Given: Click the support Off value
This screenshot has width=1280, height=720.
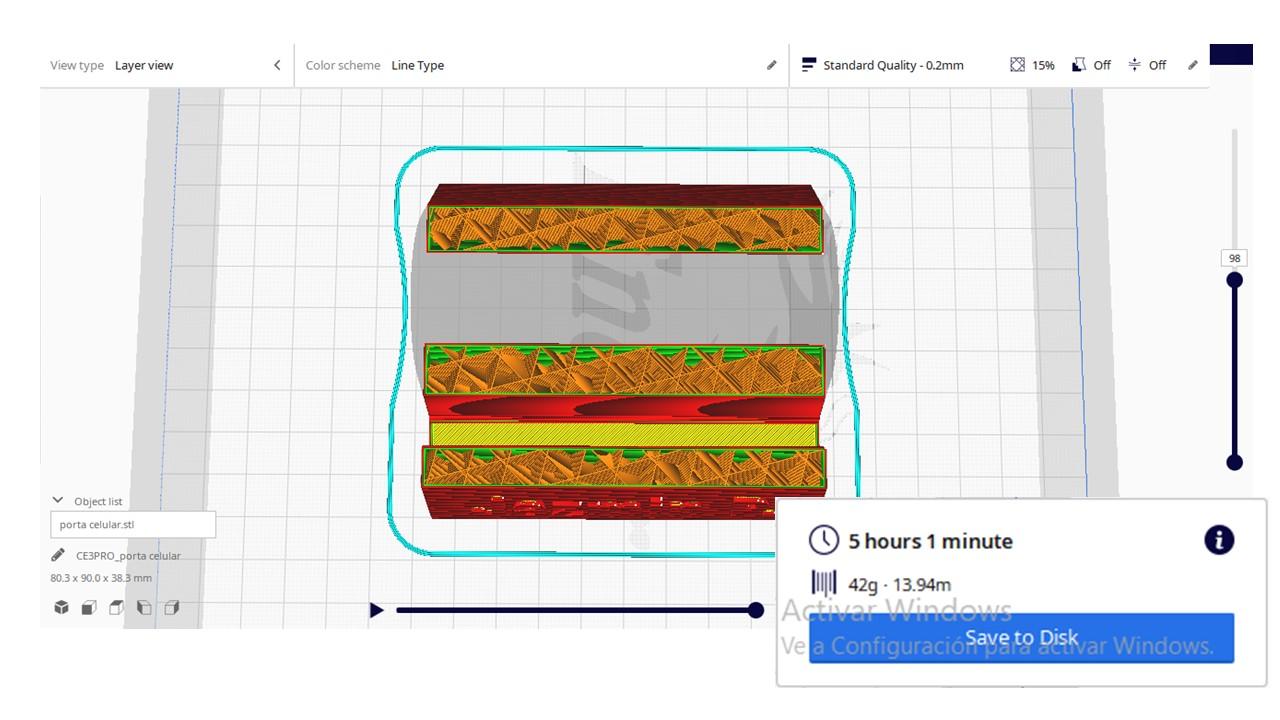Looking at the screenshot, I should pyautogui.click(x=1102, y=65).
